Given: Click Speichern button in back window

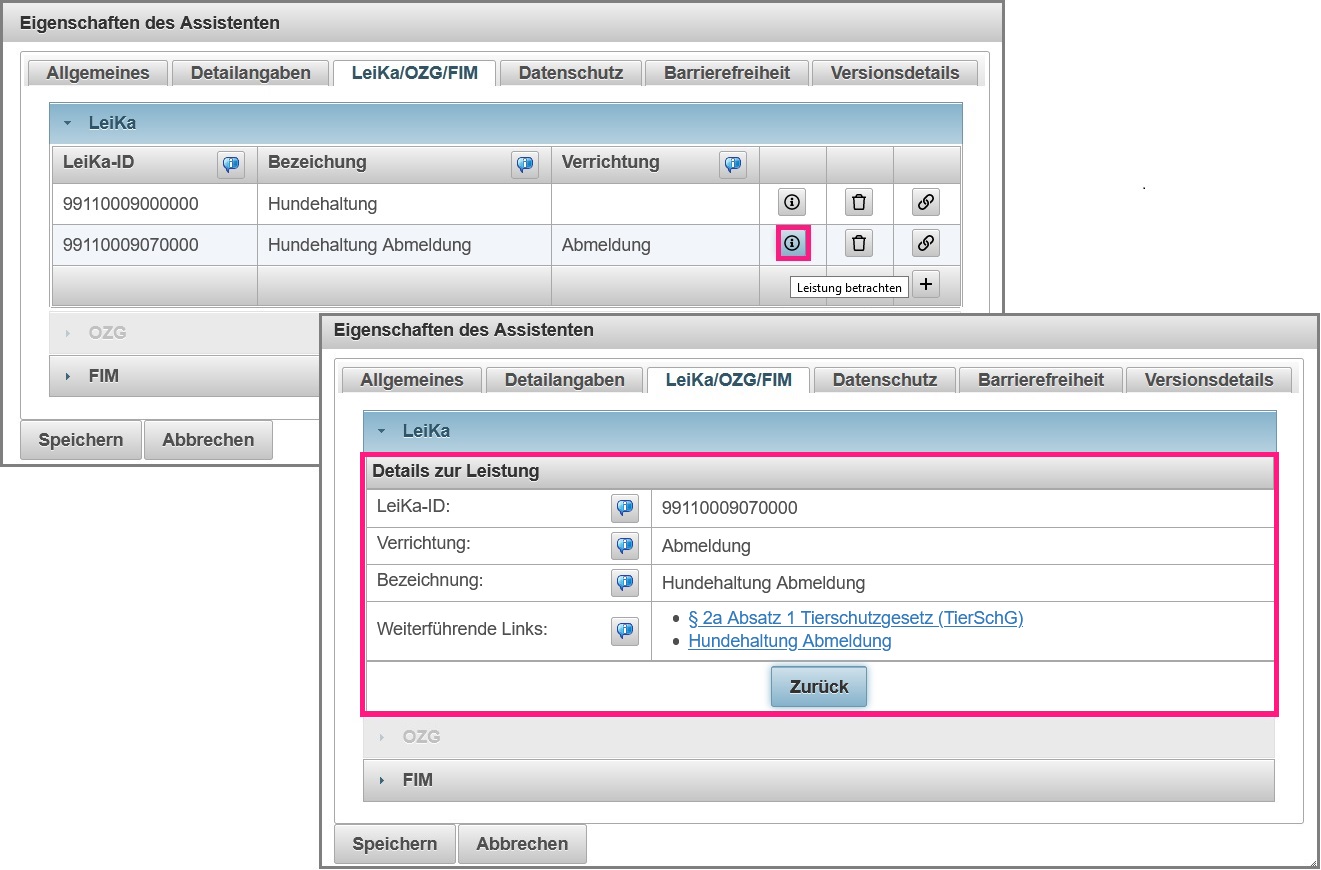Looking at the screenshot, I should [81, 440].
